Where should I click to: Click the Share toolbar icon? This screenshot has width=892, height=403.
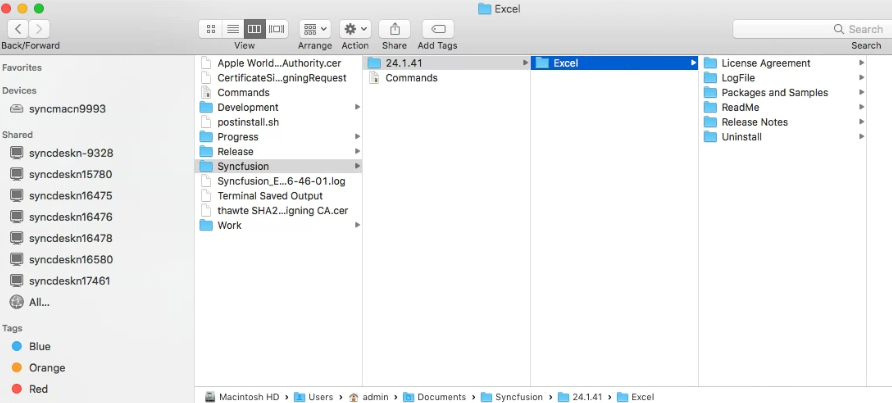pyautogui.click(x=394, y=29)
